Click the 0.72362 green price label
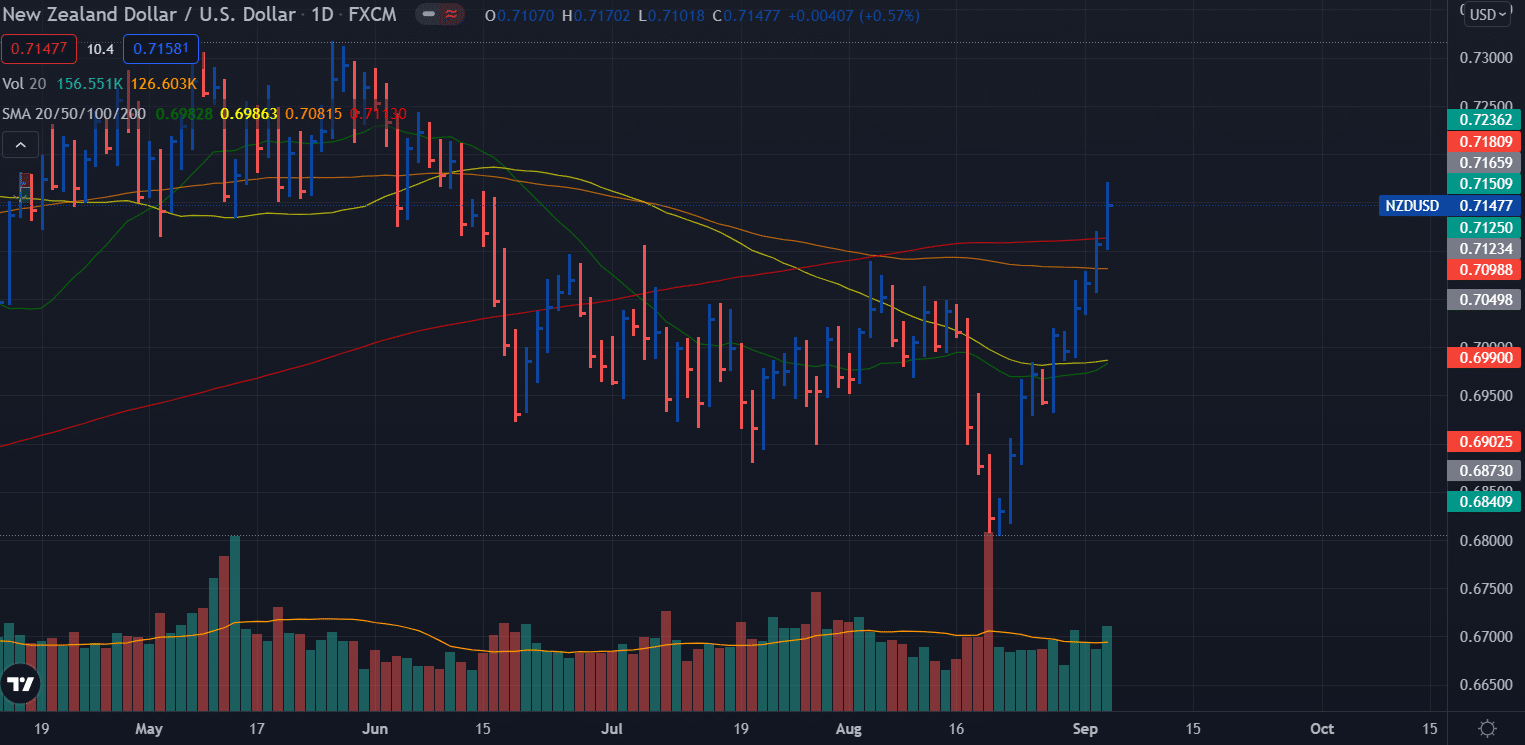1525x745 pixels. click(1485, 119)
